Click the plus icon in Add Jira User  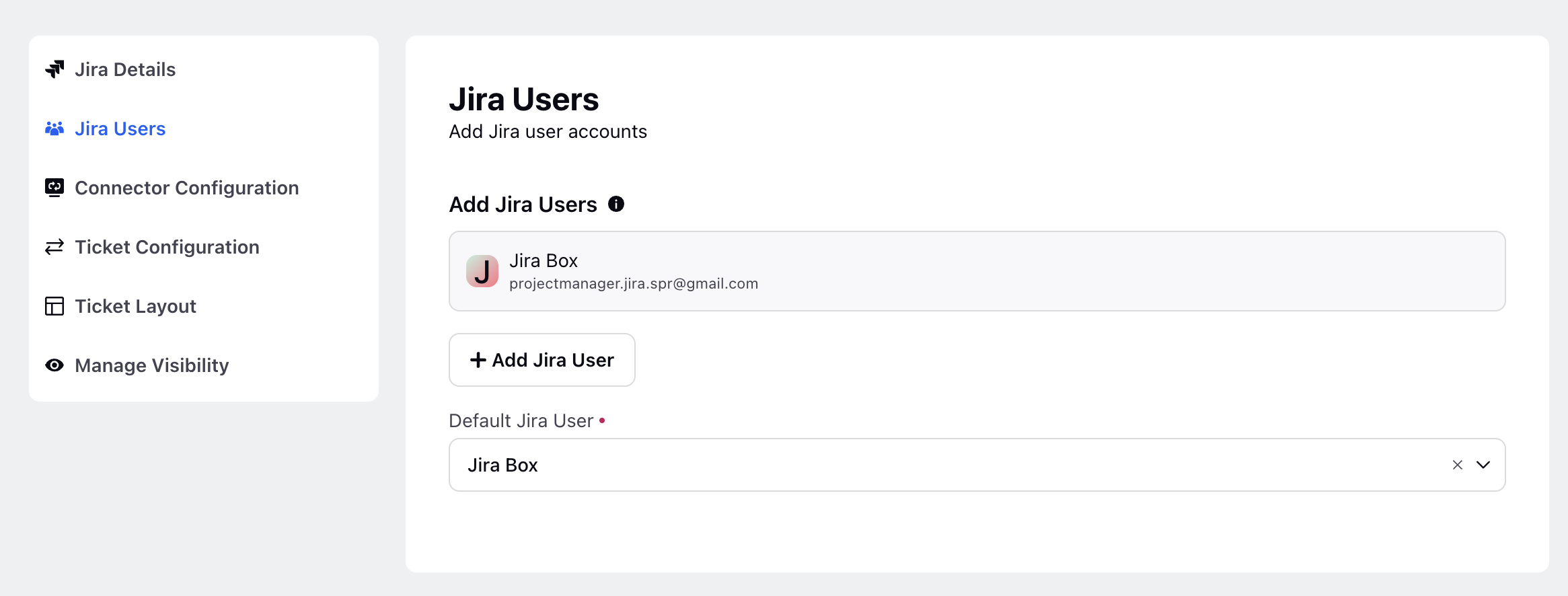coord(478,360)
